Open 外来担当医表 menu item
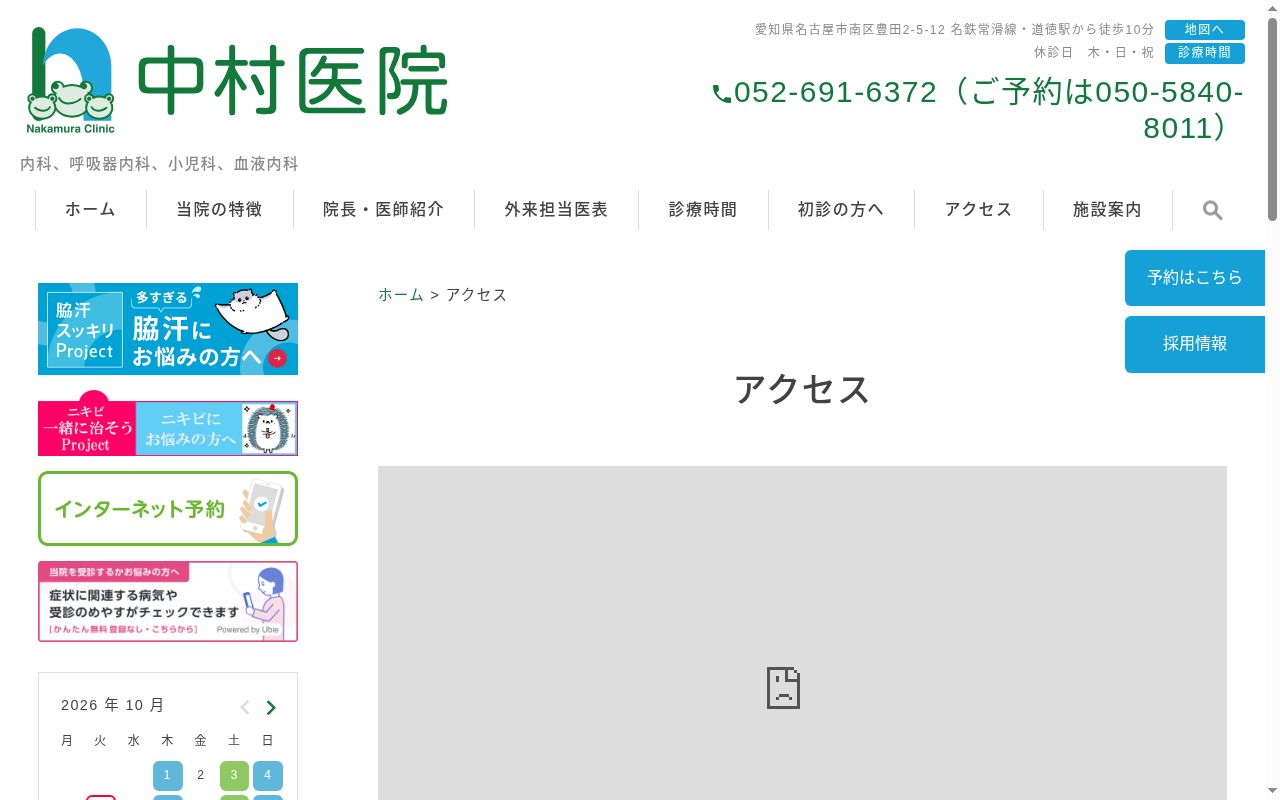The width and height of the screenshot is (1280, 800). pos(556,210)
